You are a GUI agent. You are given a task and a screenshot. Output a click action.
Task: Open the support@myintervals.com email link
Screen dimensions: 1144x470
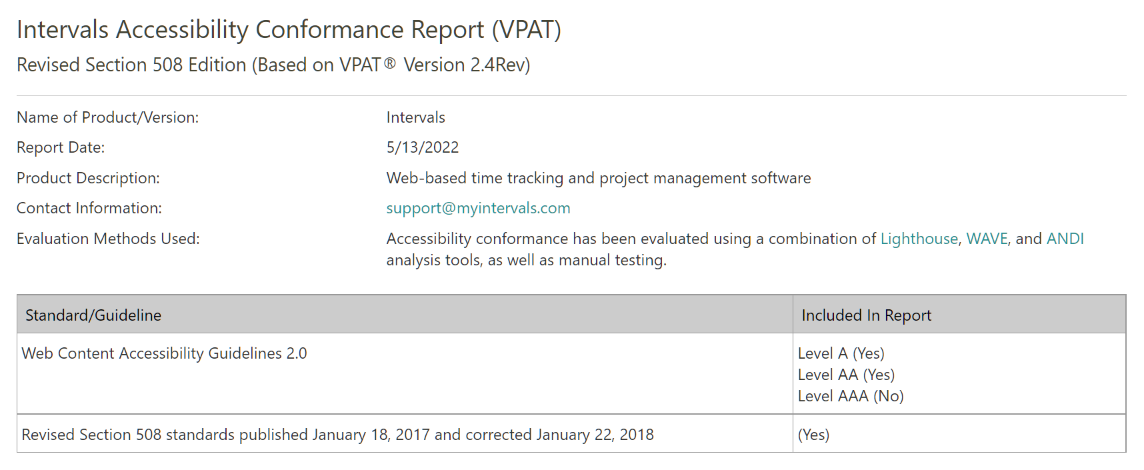(x=478, y=208)
